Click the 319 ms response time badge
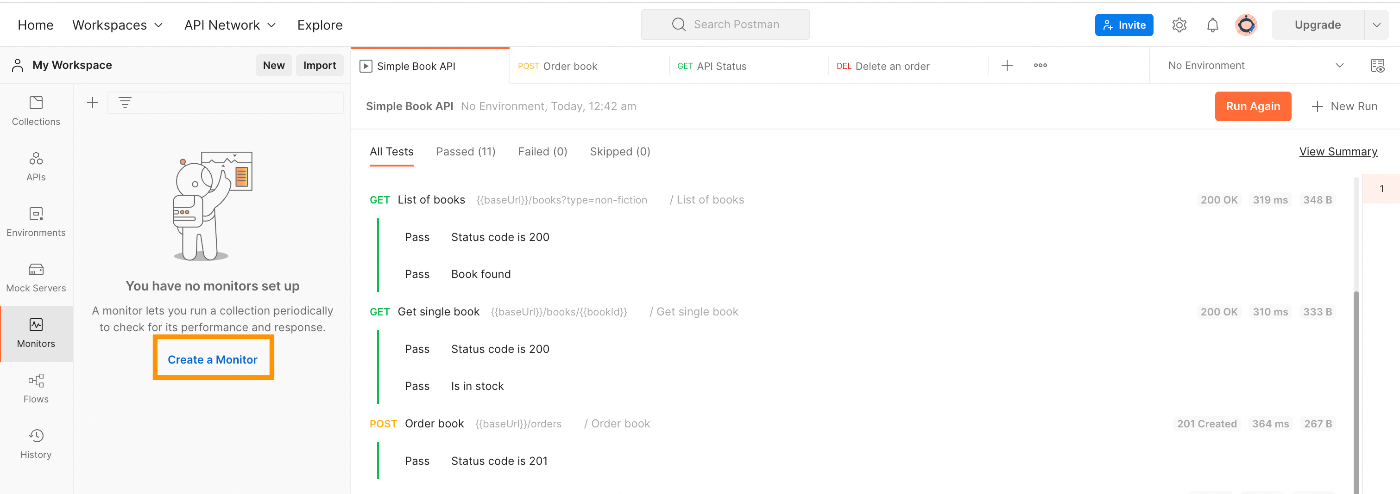1400x494 pixels. pyautogui.click(x=1270, y=200)
